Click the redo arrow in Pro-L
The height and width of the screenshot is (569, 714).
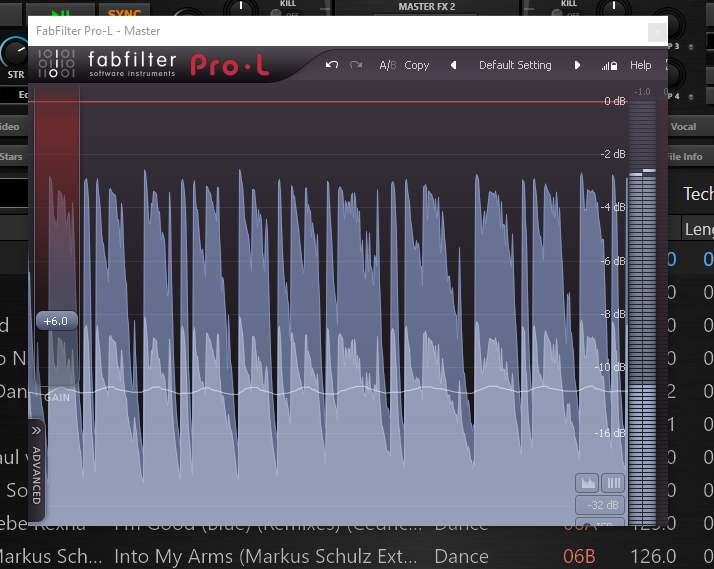coord(356,65)
